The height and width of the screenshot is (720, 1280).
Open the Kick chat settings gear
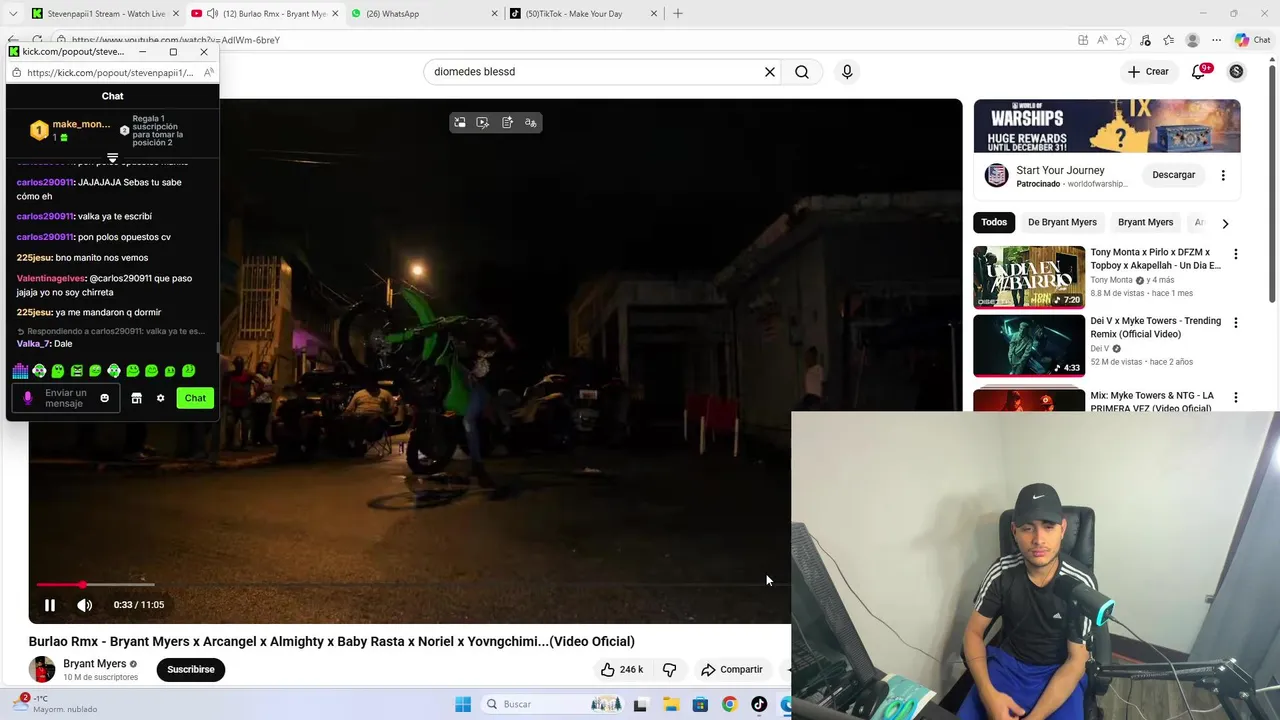(x=160, y=398)
